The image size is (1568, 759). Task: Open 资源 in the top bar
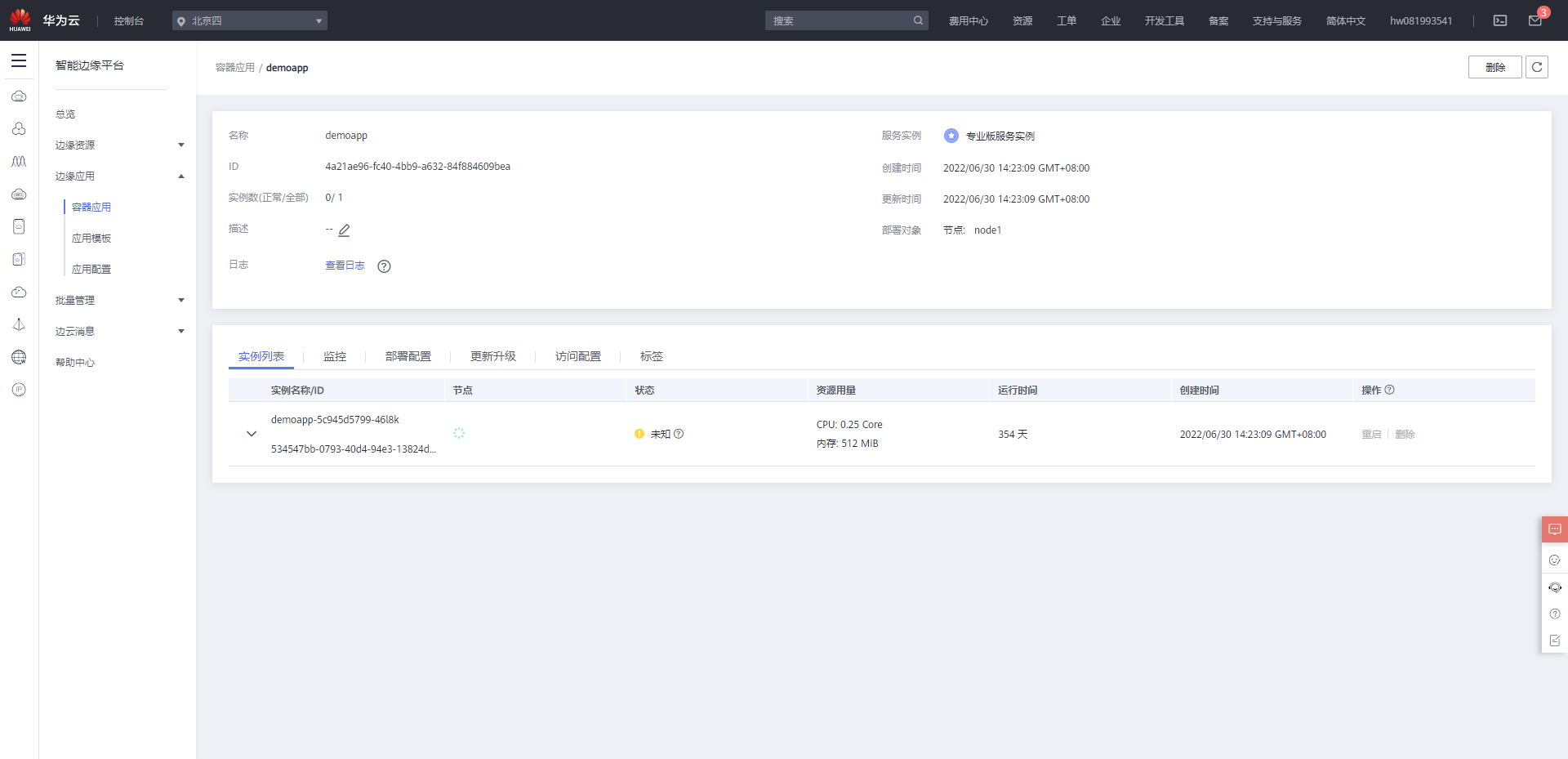tap(1022, 21)
